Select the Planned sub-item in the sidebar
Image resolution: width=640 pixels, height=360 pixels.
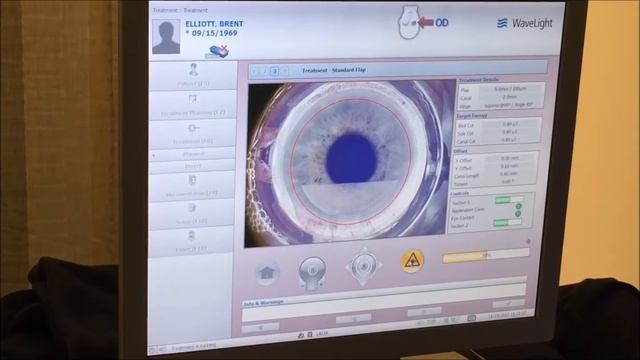pyautogui.click(x=192, y=154)
